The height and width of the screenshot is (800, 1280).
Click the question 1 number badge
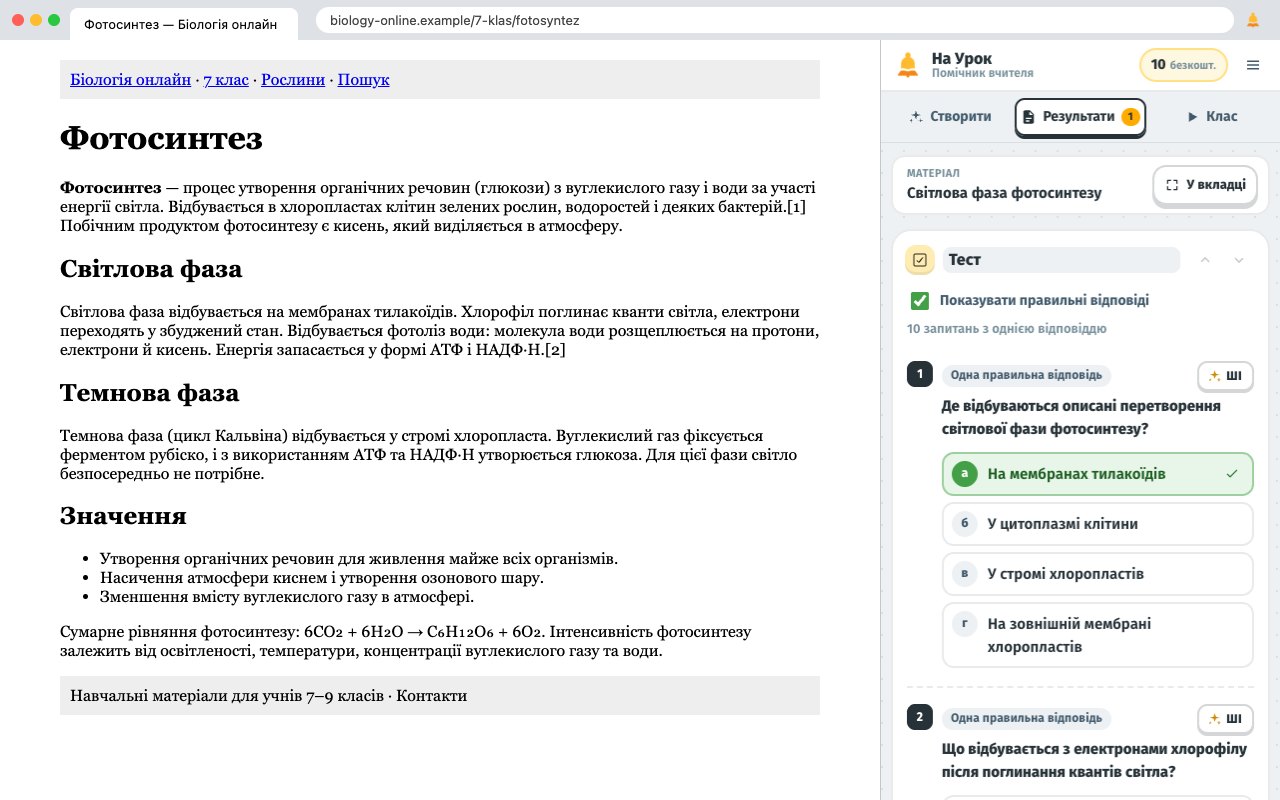coord(920,375)
